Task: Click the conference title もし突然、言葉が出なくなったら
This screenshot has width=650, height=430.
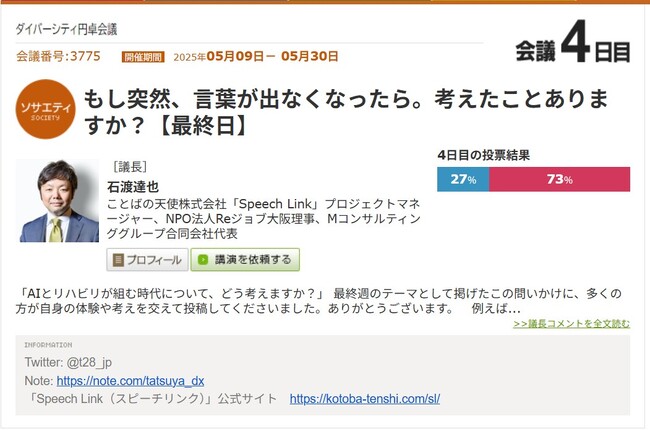Action: pyautogui.click(x=346, y=112)
